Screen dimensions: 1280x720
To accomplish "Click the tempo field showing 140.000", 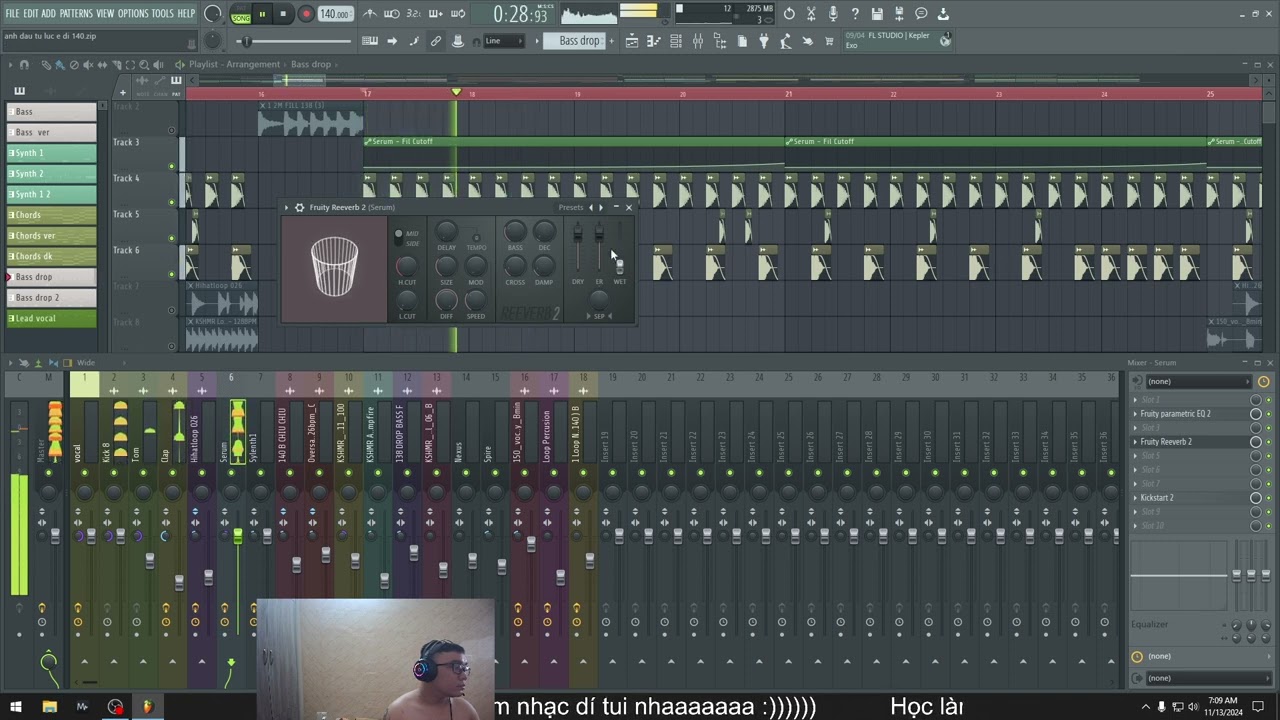I will pyautogui.click(x=335, y=14).
